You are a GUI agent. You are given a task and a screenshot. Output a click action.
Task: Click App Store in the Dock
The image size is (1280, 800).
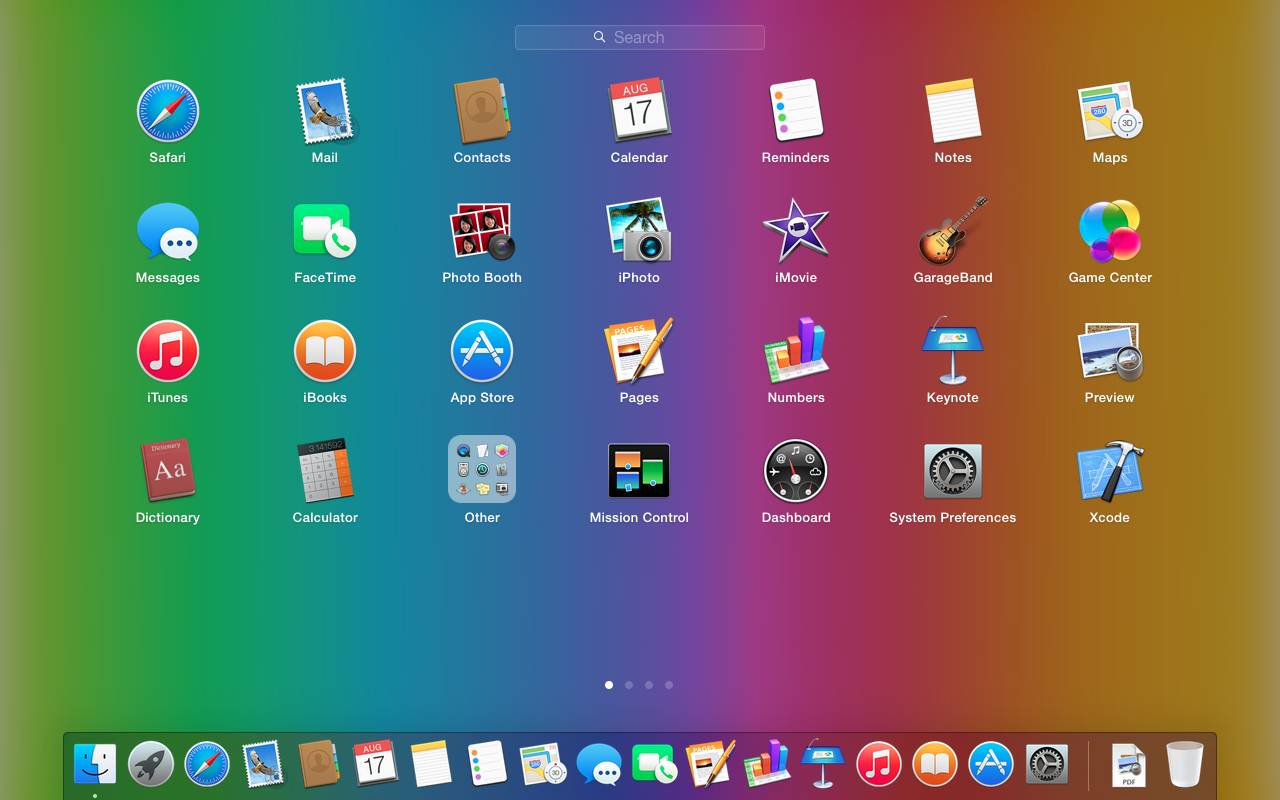coord(991,765)
